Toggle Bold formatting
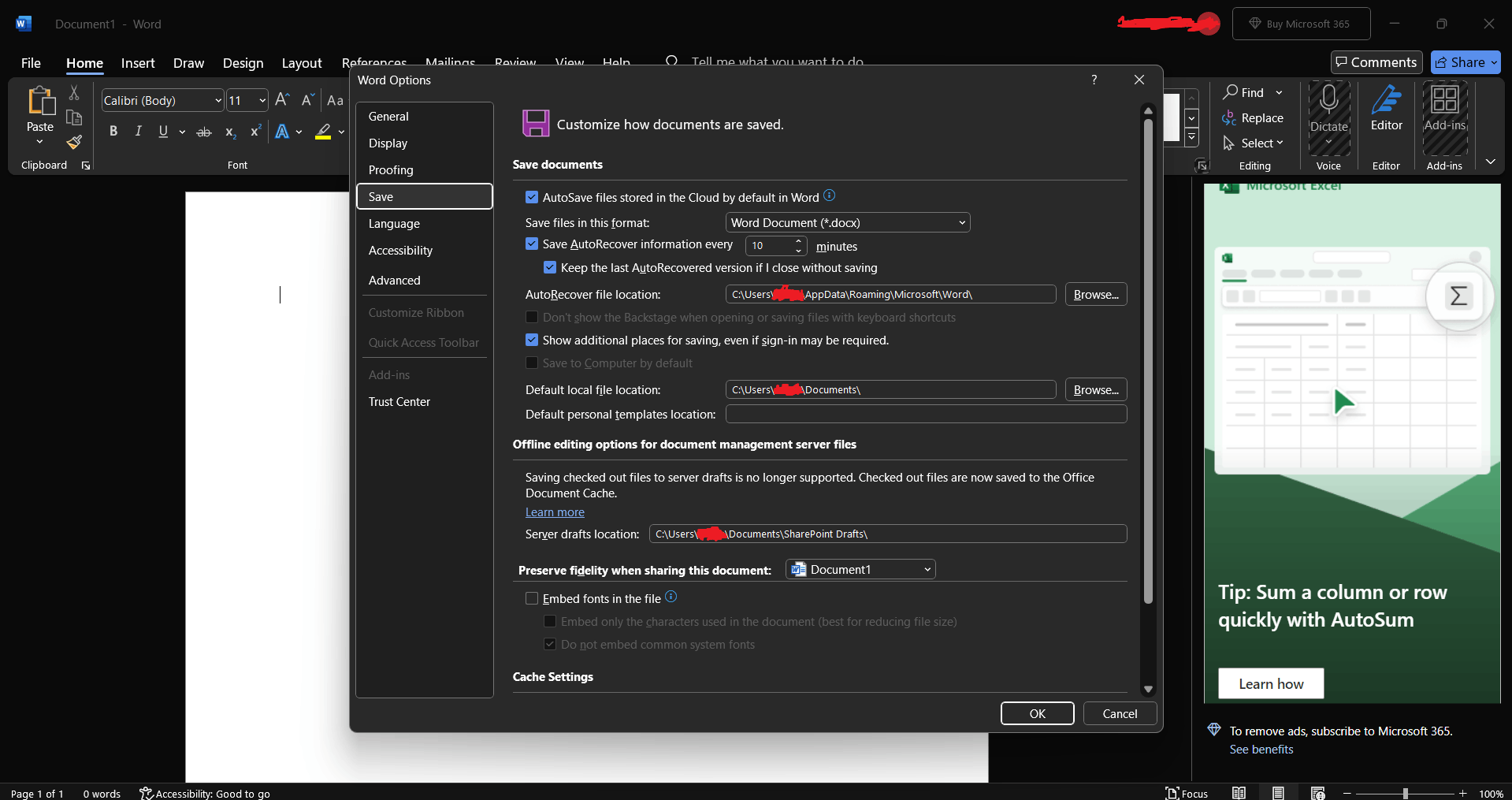The width and height of the screenshot is (1512, 800). [113, 132]
